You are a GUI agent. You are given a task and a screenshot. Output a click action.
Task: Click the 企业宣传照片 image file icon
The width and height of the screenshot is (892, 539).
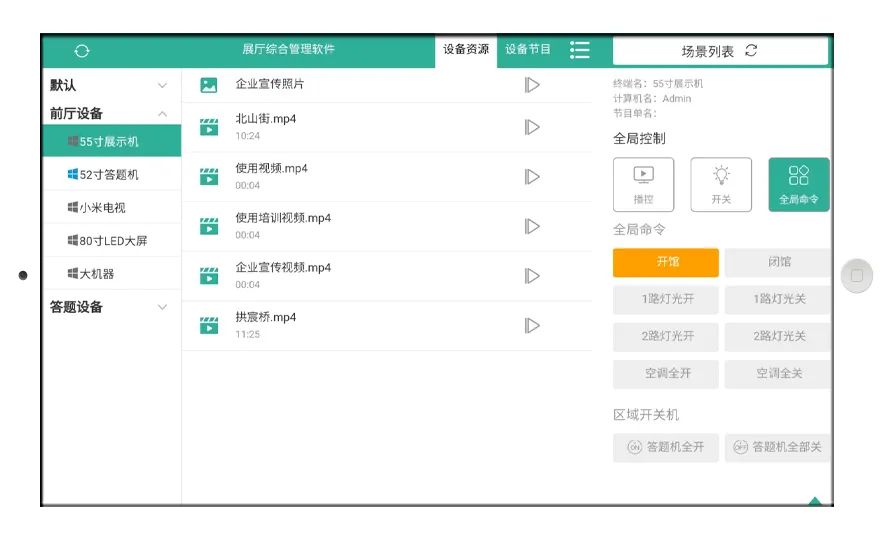(209, 85)
